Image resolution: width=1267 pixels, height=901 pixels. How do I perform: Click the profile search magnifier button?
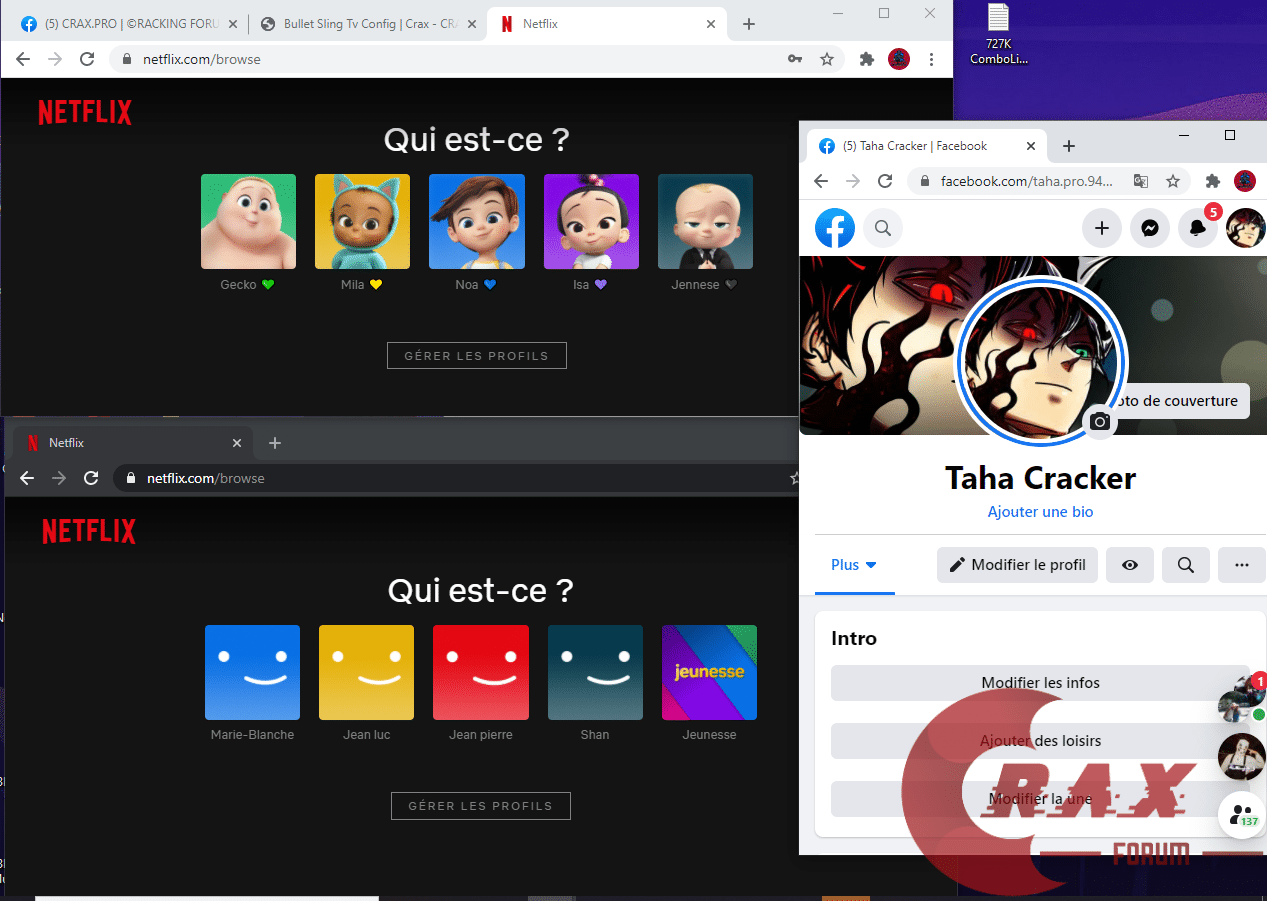(1186, 565)
